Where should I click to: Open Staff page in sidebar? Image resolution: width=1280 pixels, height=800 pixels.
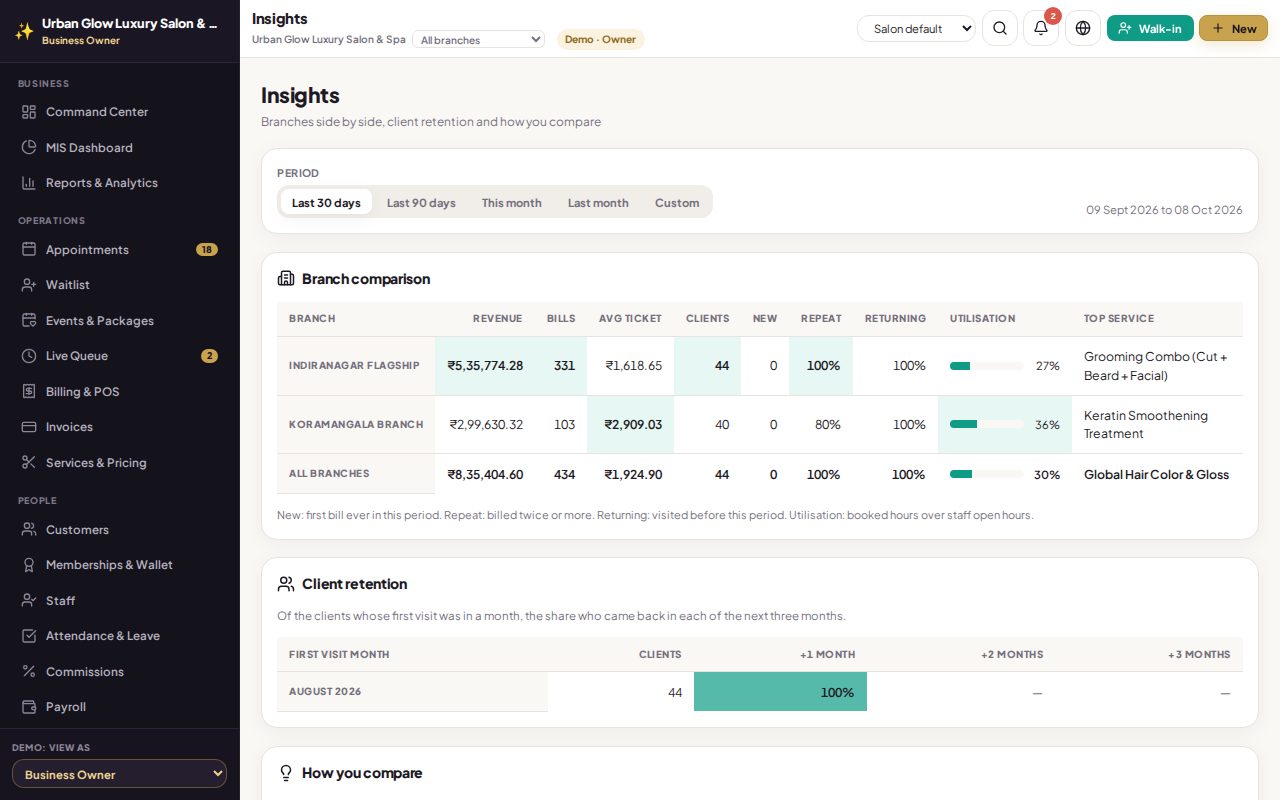(x=120, y=600)
